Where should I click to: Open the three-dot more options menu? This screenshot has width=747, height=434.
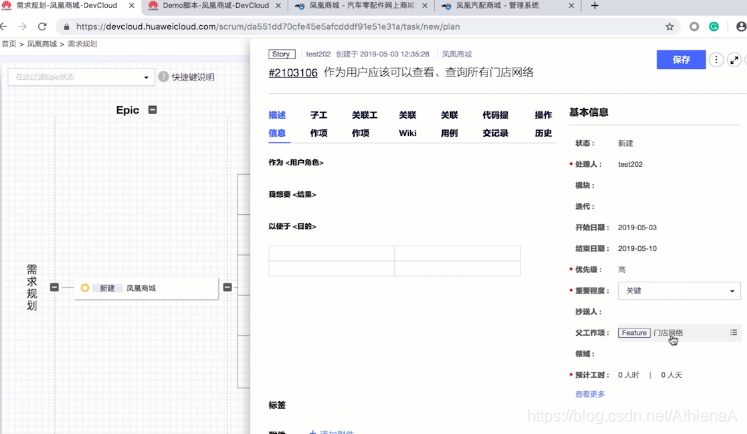tap(716, 60)
